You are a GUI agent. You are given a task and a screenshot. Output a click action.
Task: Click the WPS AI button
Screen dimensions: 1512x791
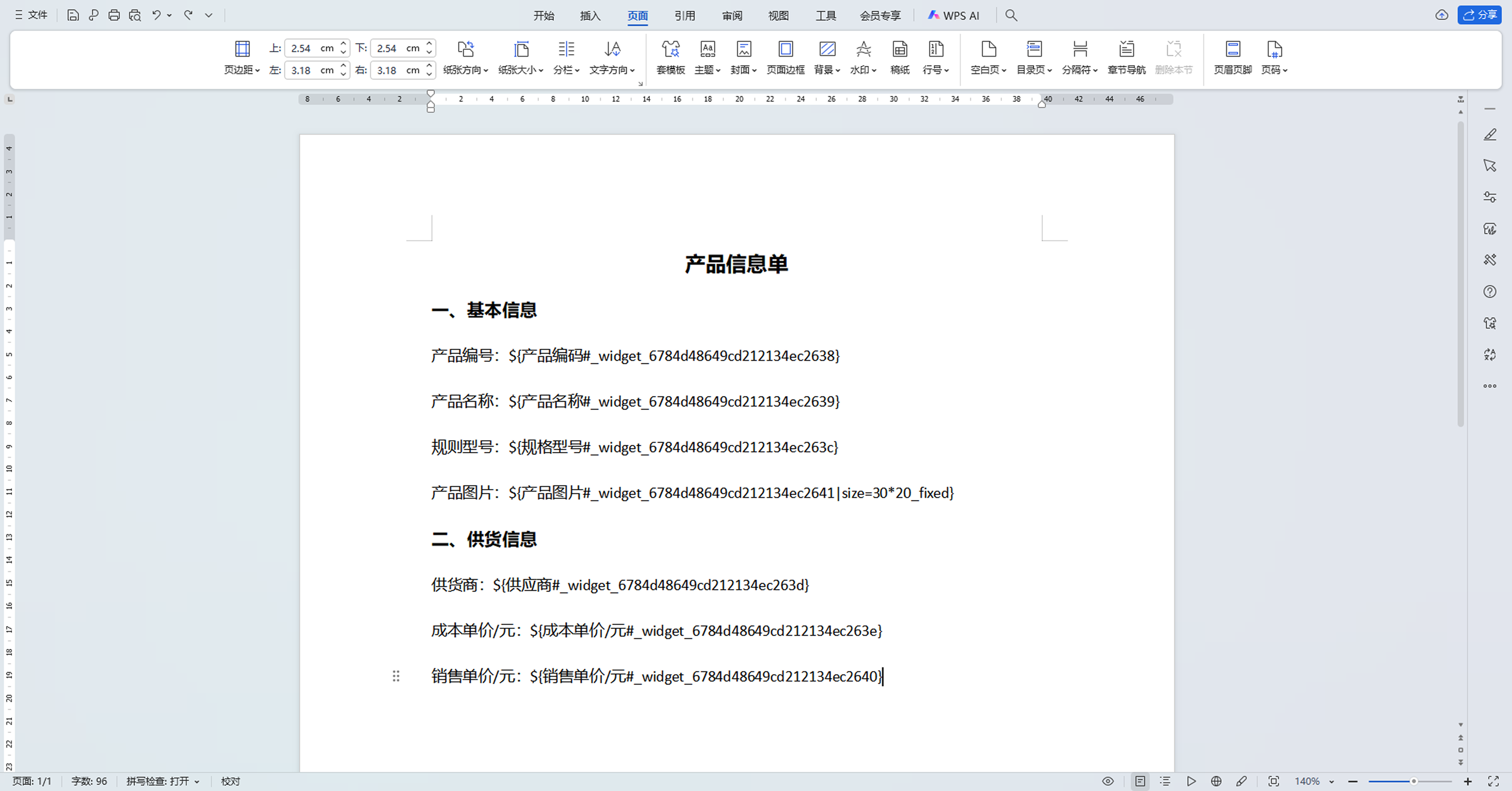[954, 16]
